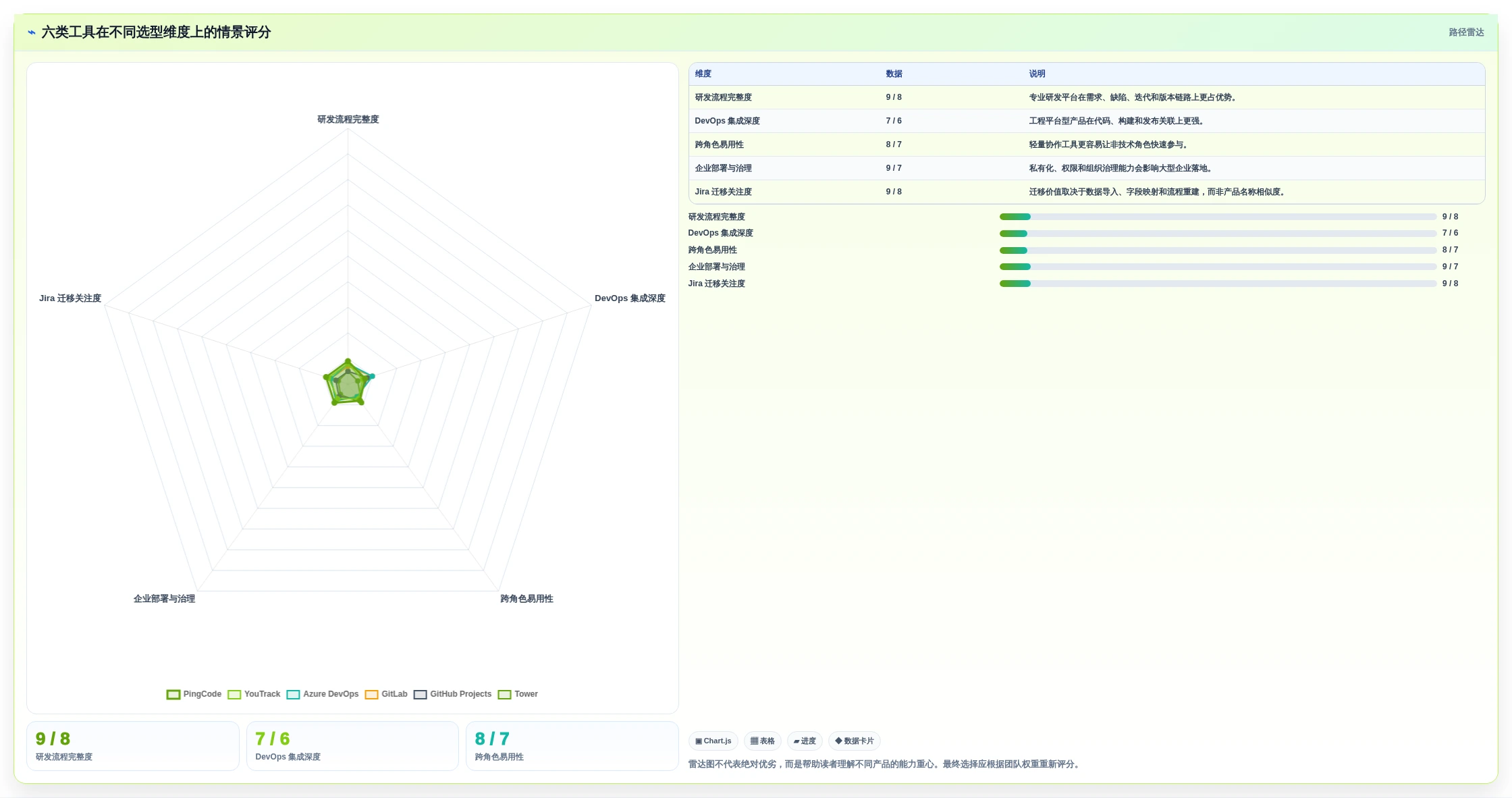Open the 8 / 7 跨角色易用性 data card
This screenshot has height=798, width=1512.
pyautogui.click(x=572, y=746)
